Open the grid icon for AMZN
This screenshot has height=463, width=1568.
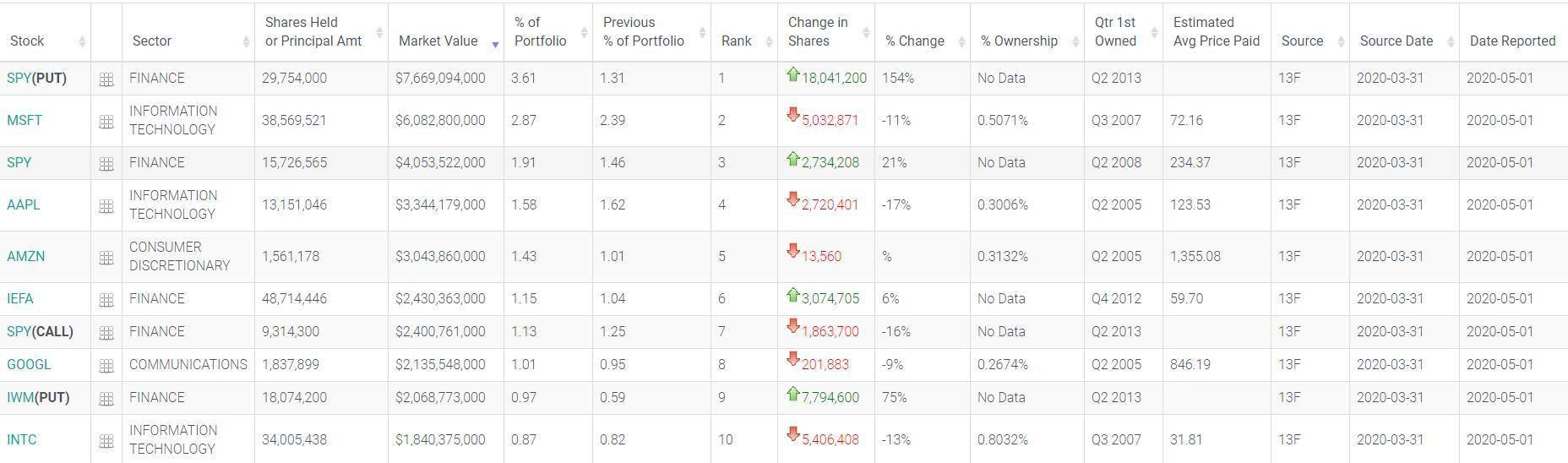(x=106, y=258)
